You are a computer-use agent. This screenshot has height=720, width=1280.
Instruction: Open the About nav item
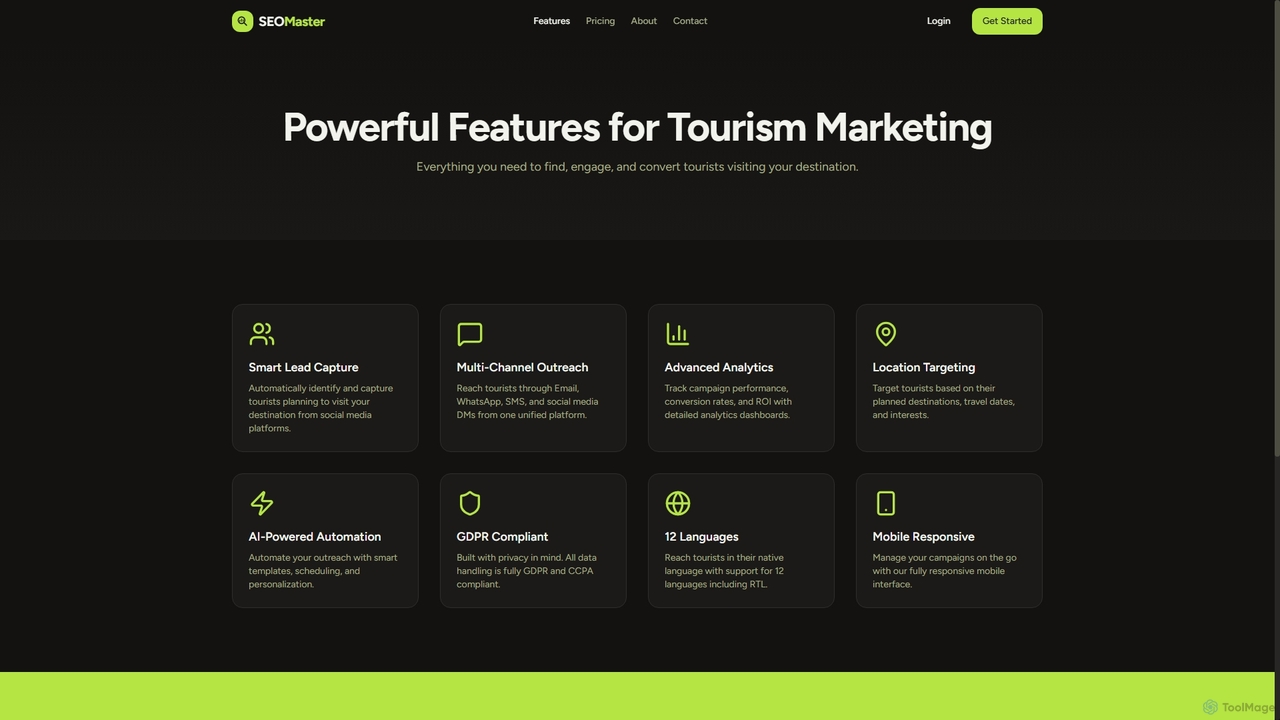click(x=644, y=21)
